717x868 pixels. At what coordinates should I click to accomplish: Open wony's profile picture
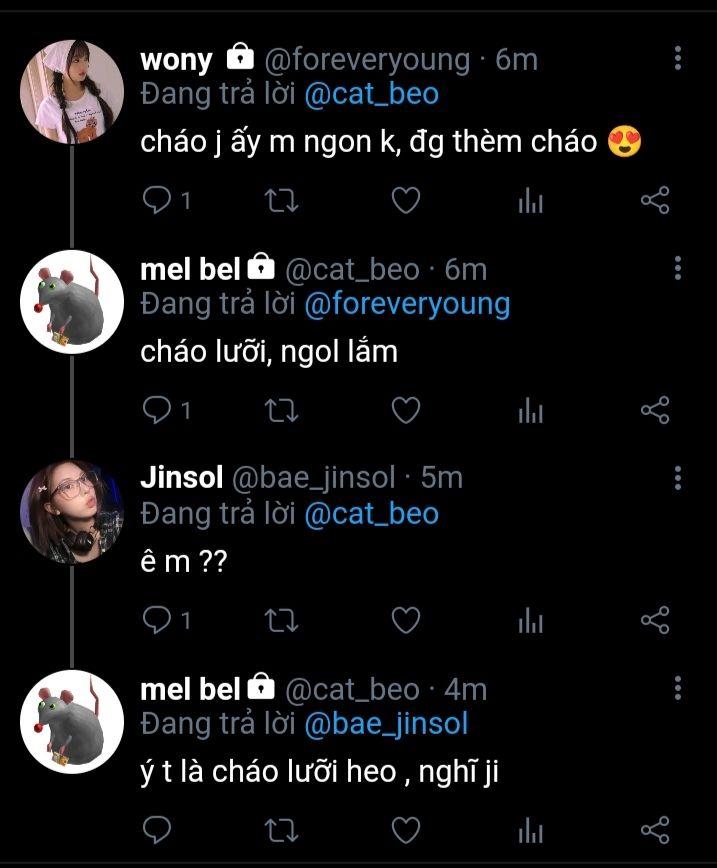click(71, 95)
